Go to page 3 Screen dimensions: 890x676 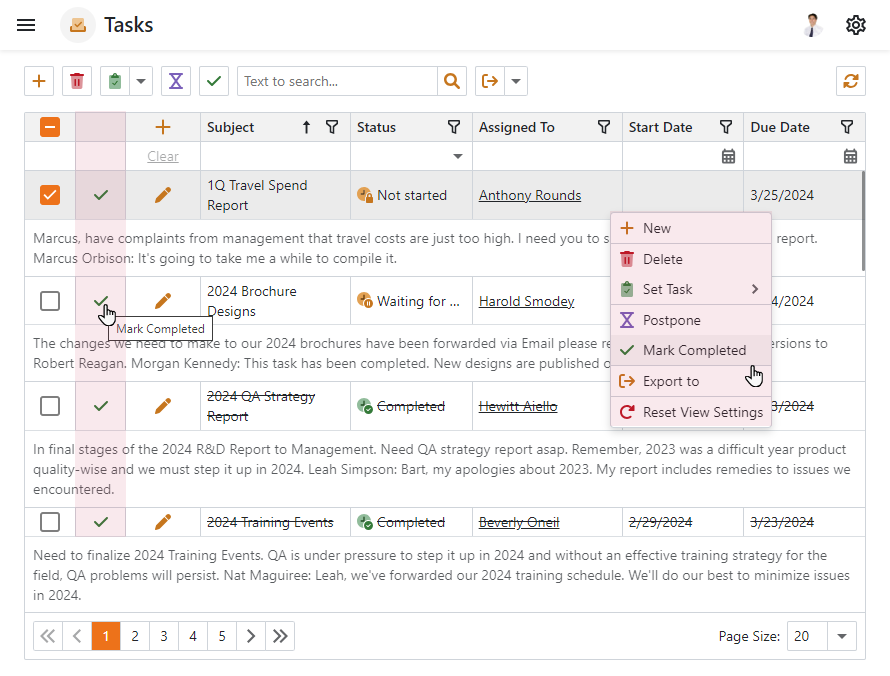[x=164, y=636]
